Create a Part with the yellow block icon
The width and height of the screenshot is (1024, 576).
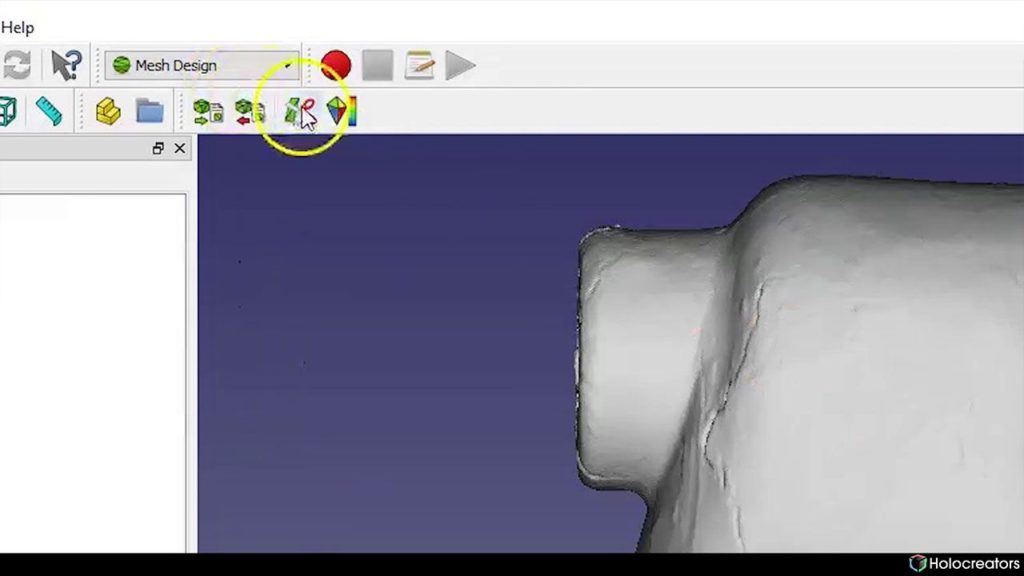pos(108,111)
